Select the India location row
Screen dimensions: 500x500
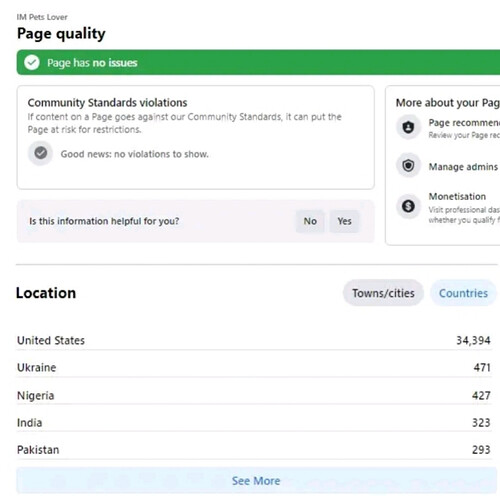[254, 423]
